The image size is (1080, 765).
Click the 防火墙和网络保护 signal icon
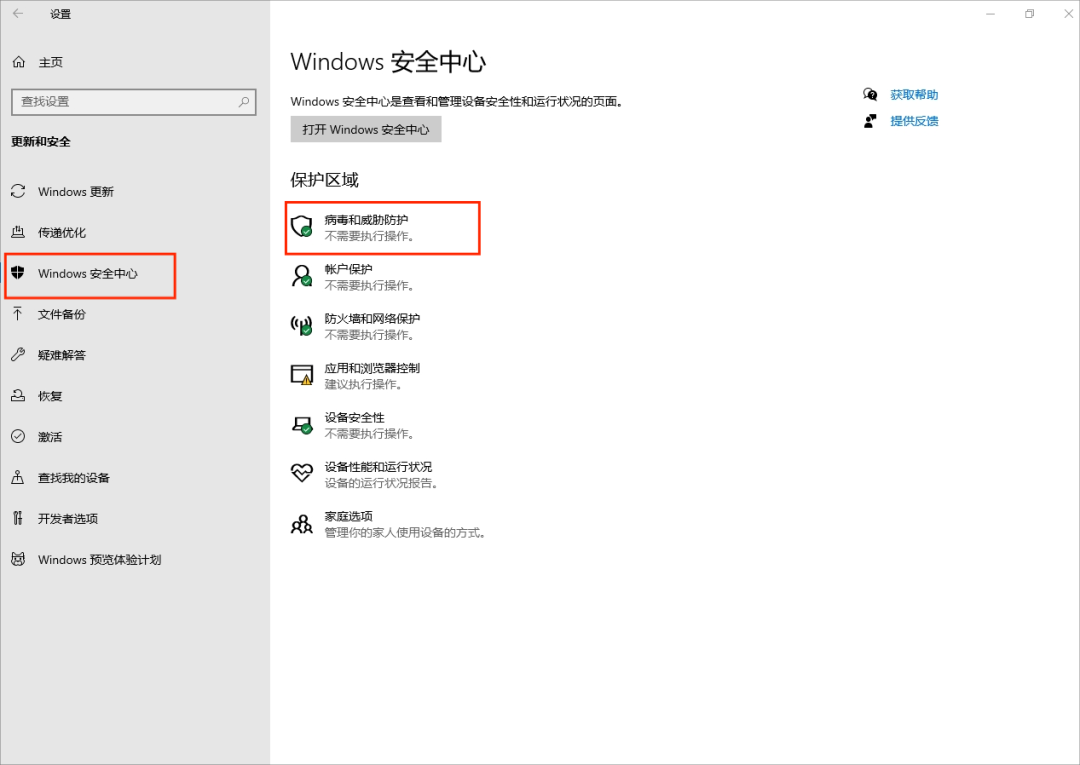(x=301, y=325)
